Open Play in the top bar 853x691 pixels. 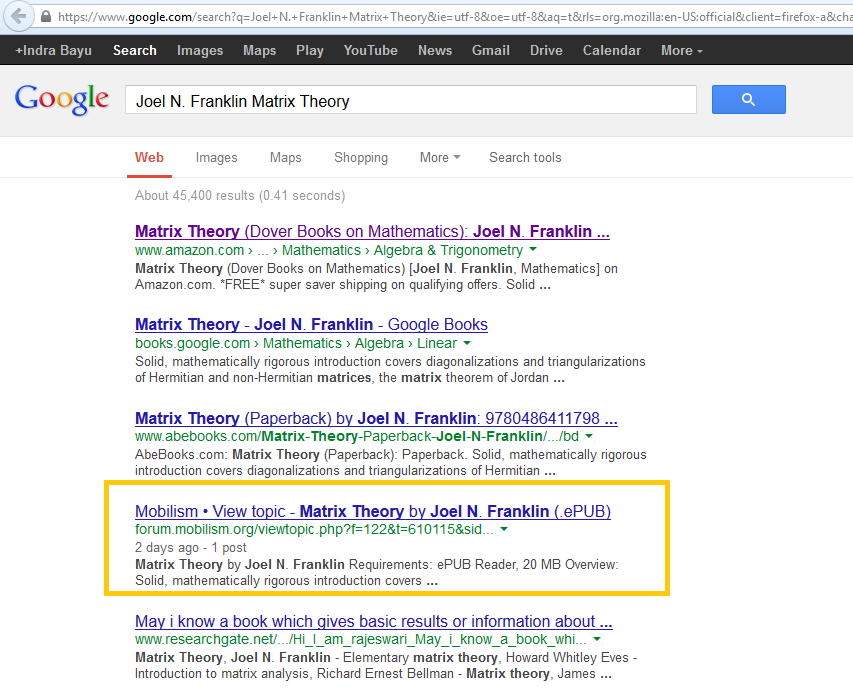click(x=310, y=51)
